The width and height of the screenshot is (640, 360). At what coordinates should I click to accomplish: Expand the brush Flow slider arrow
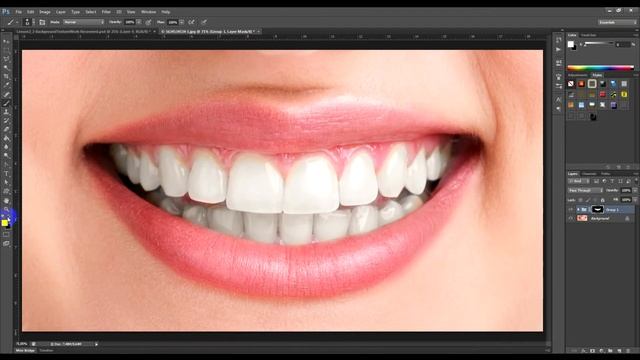[x=182, y=22]
